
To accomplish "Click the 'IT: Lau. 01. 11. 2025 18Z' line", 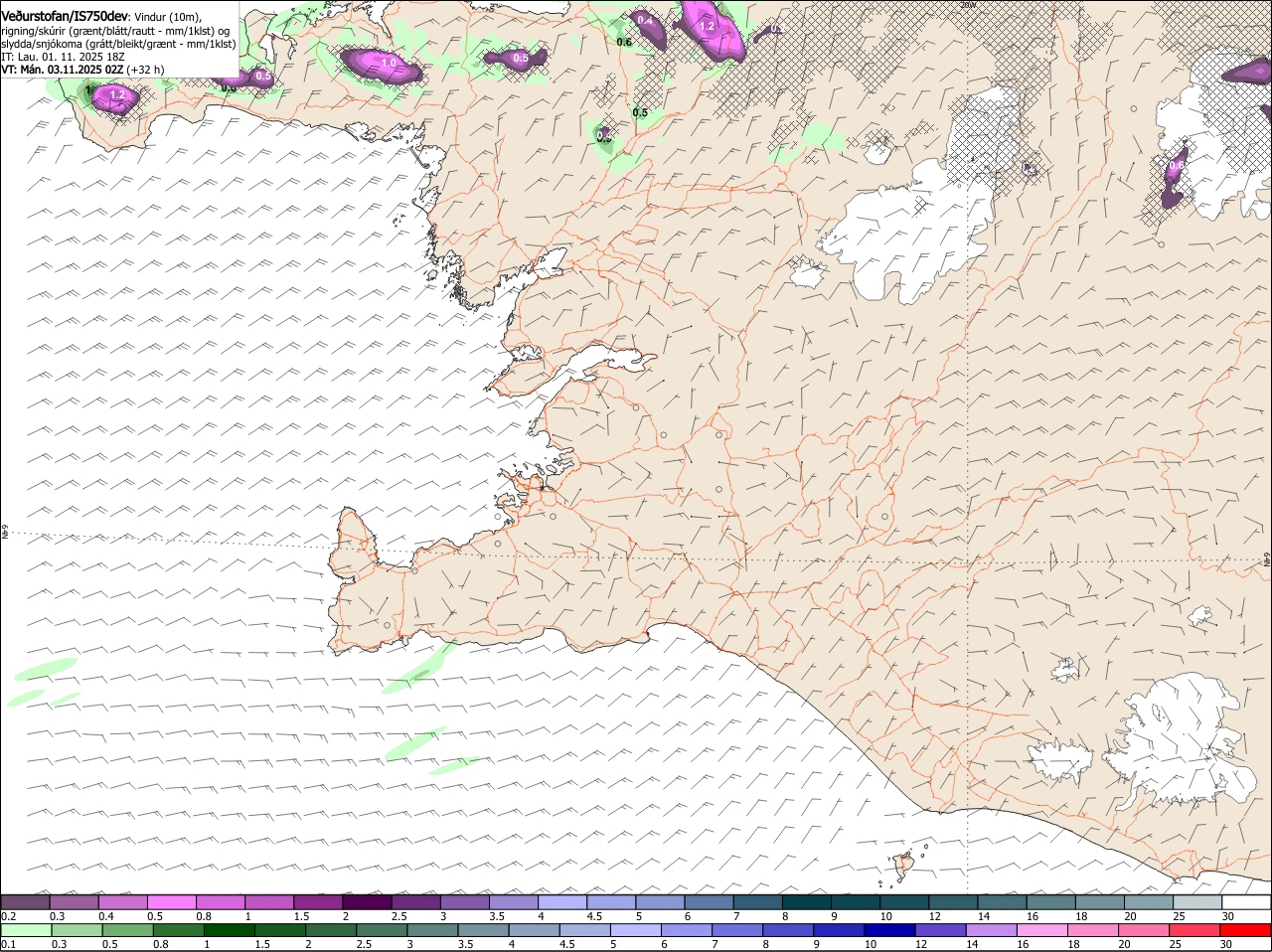I will click(63, 57).
